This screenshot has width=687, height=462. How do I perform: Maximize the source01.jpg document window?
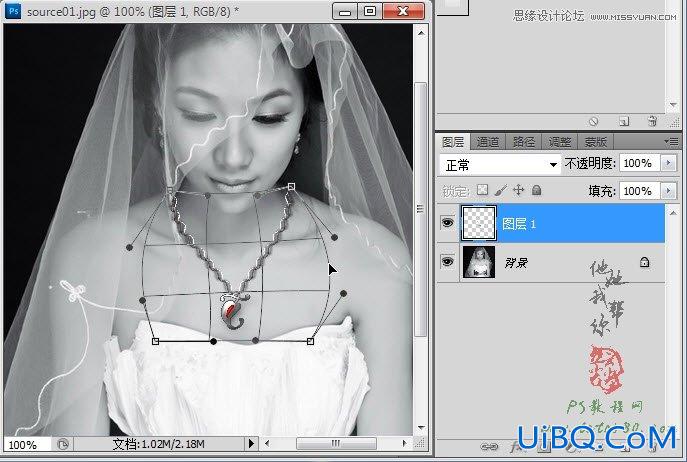pyautogui.click(x=370, y=11)
